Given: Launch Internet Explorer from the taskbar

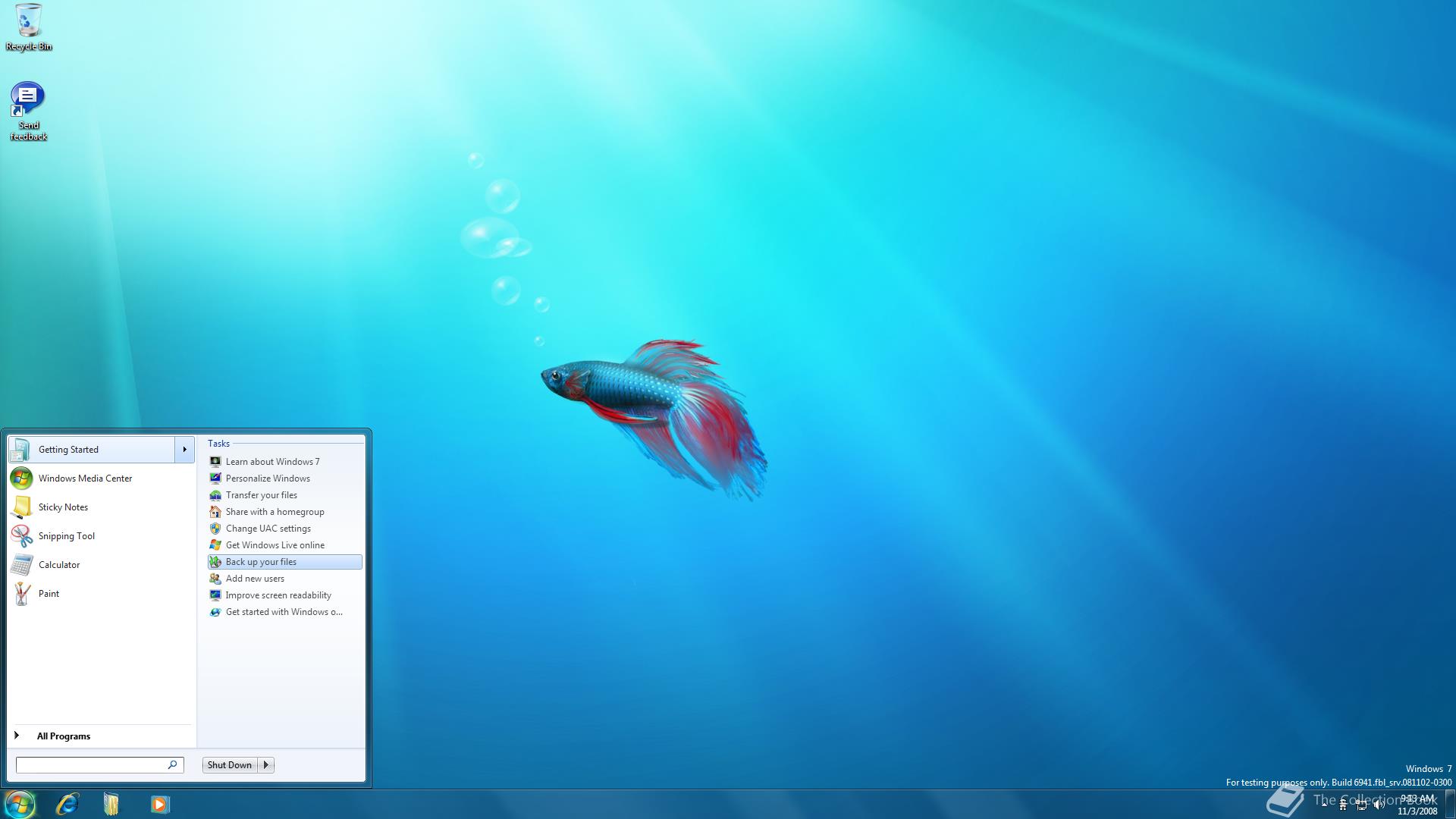Looking at the screenshot, I should point(67,804).
